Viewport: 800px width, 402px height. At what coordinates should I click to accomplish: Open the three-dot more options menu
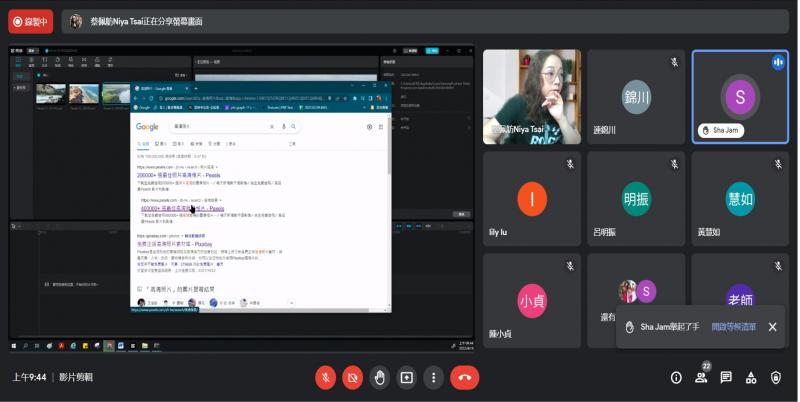click(x=433, y=377)
